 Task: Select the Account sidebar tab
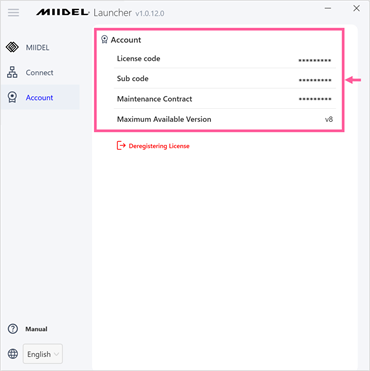click(x=40, y=97)
